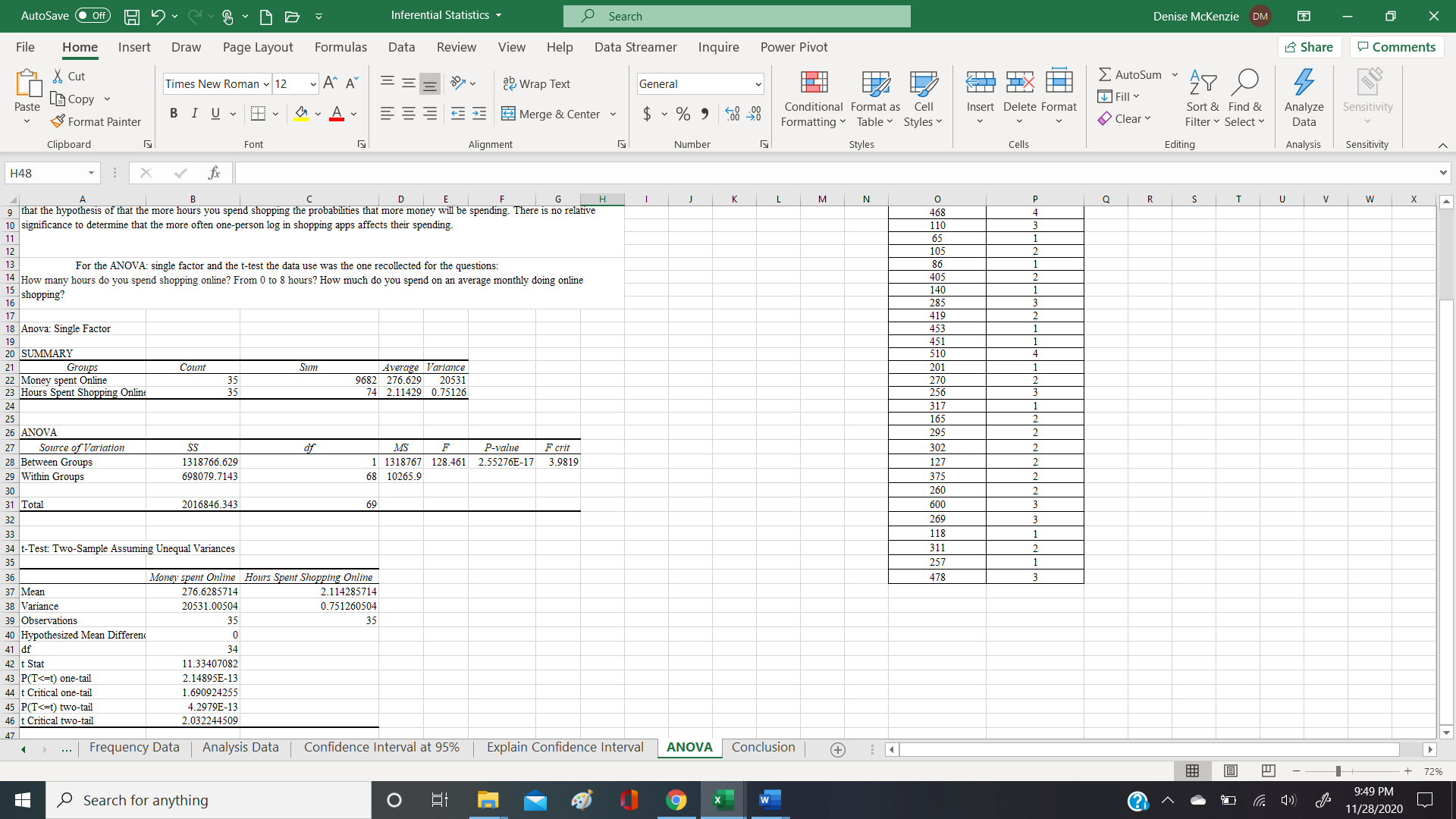Open the Fill dropdown
The width and height of the screenshot is (1456, 819).
click(x=1119, y=96)
